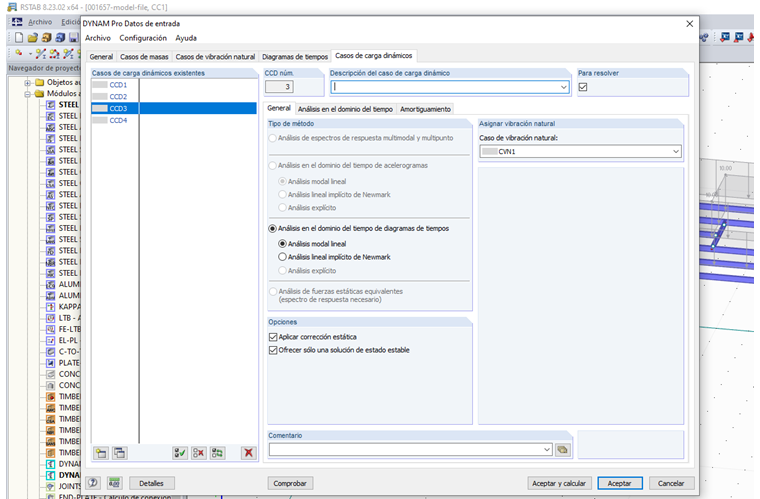
Task: Open Caso de vibración natural CVN1 dropdown
Action: pyautogui.click(x=676, y=152)
